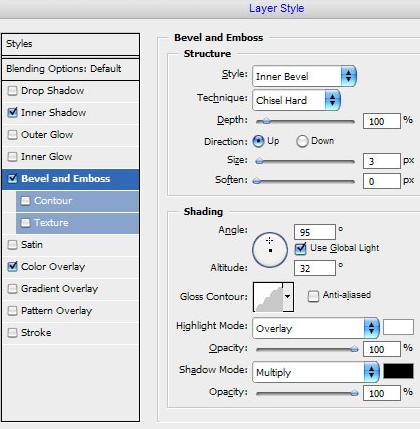Enable the Contour checkbox
This screenshot has width=420, height=429.
[25, 201]
